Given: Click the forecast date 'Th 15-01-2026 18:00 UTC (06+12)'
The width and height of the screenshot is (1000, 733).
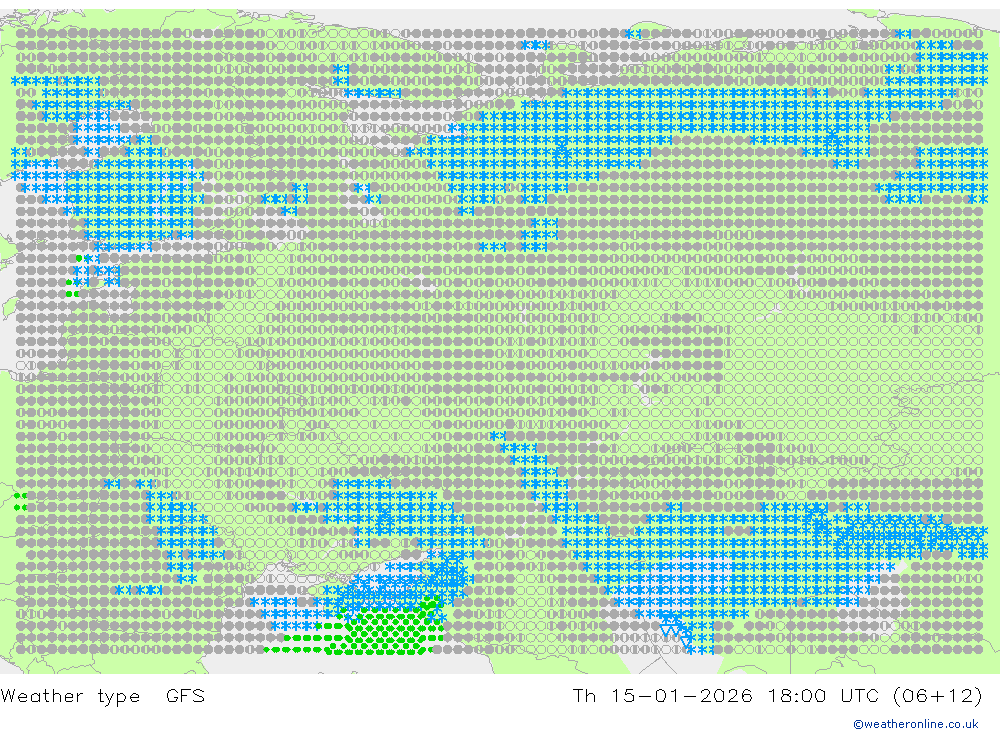Looking at the screenshot, I should coord(777,695).
